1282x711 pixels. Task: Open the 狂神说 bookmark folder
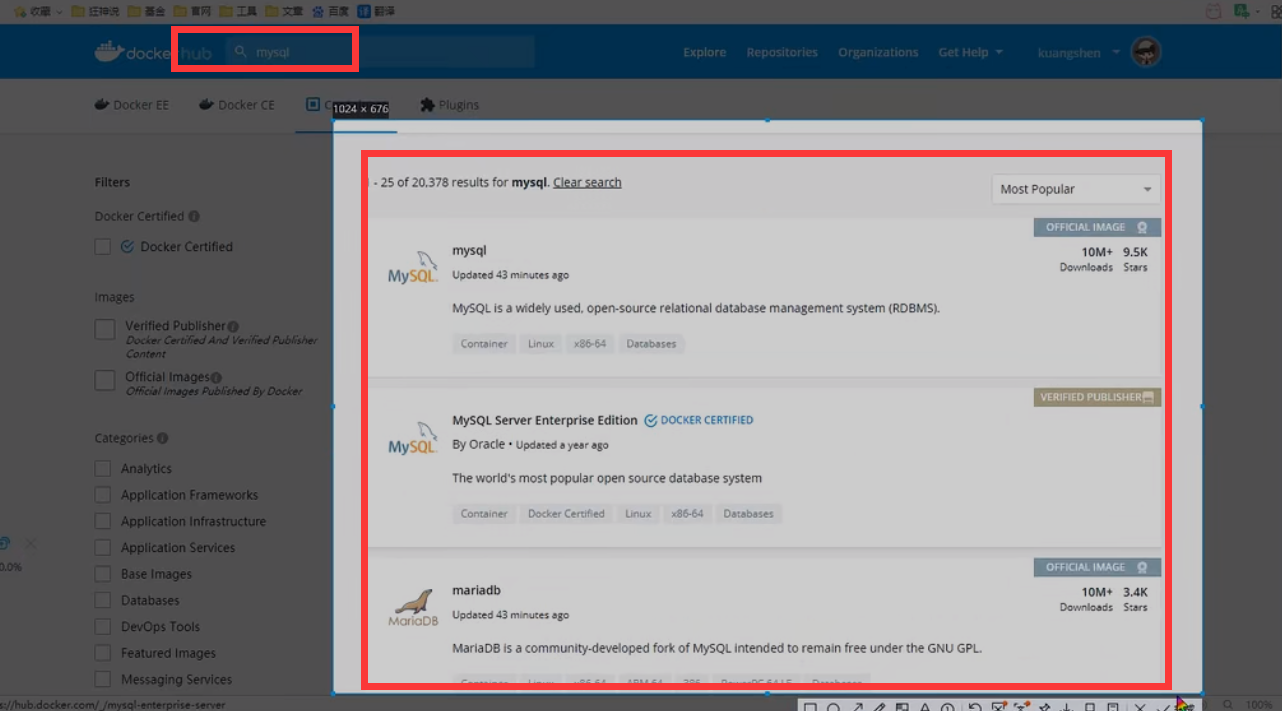(95, 11)
